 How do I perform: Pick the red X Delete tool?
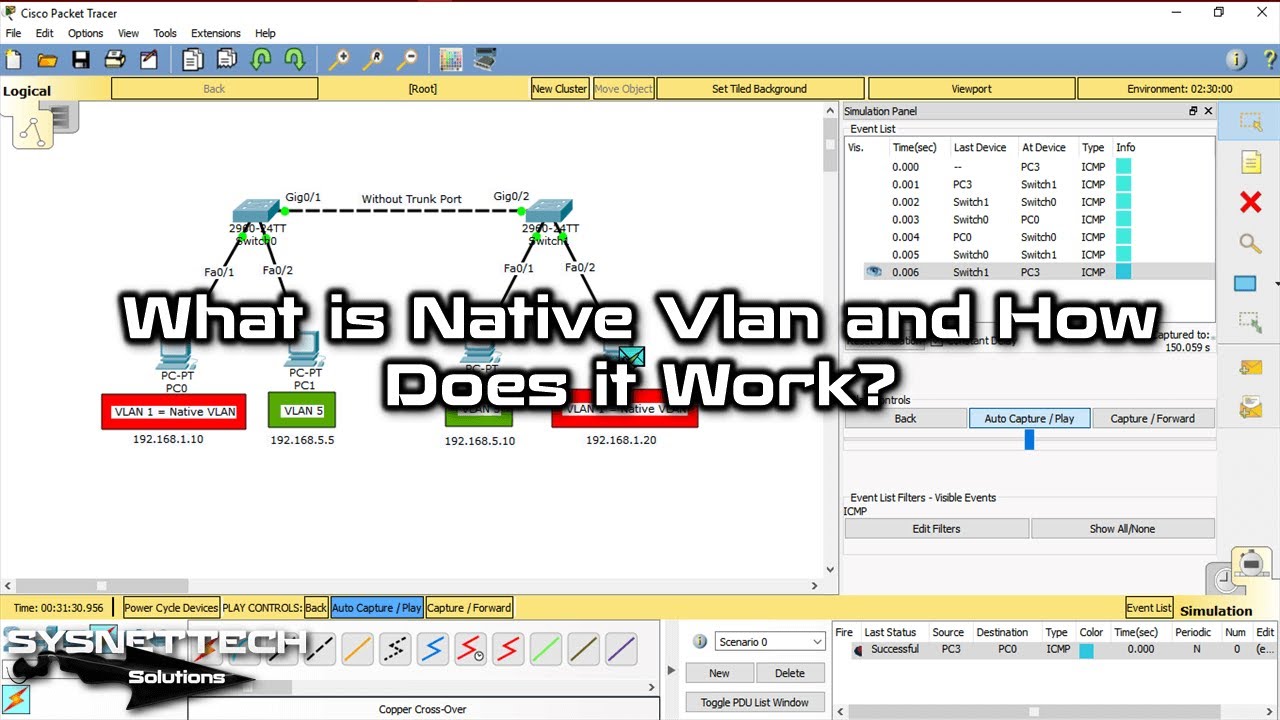pos(1250,203)
